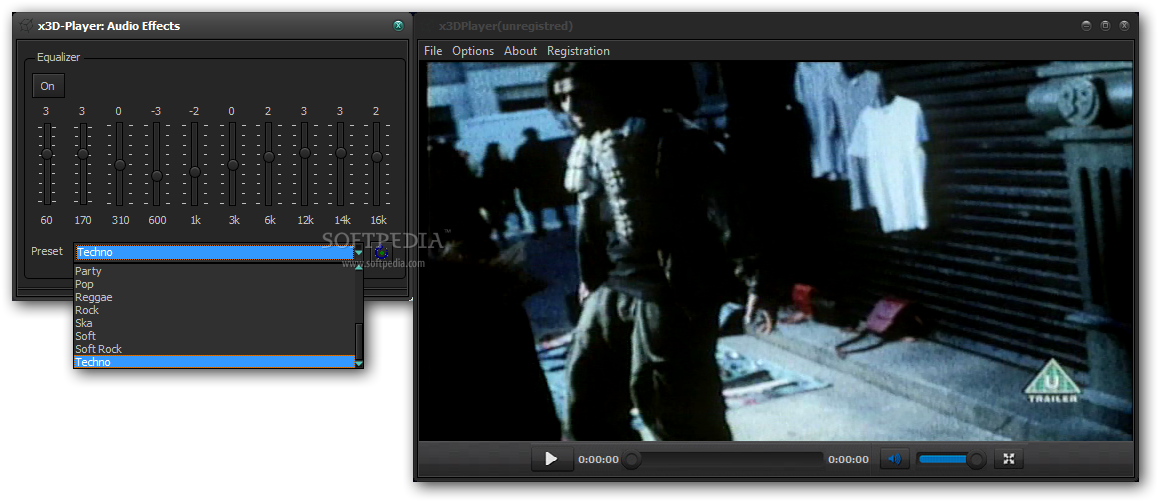Expand the Preset combo box arrow

pos(358,252)
